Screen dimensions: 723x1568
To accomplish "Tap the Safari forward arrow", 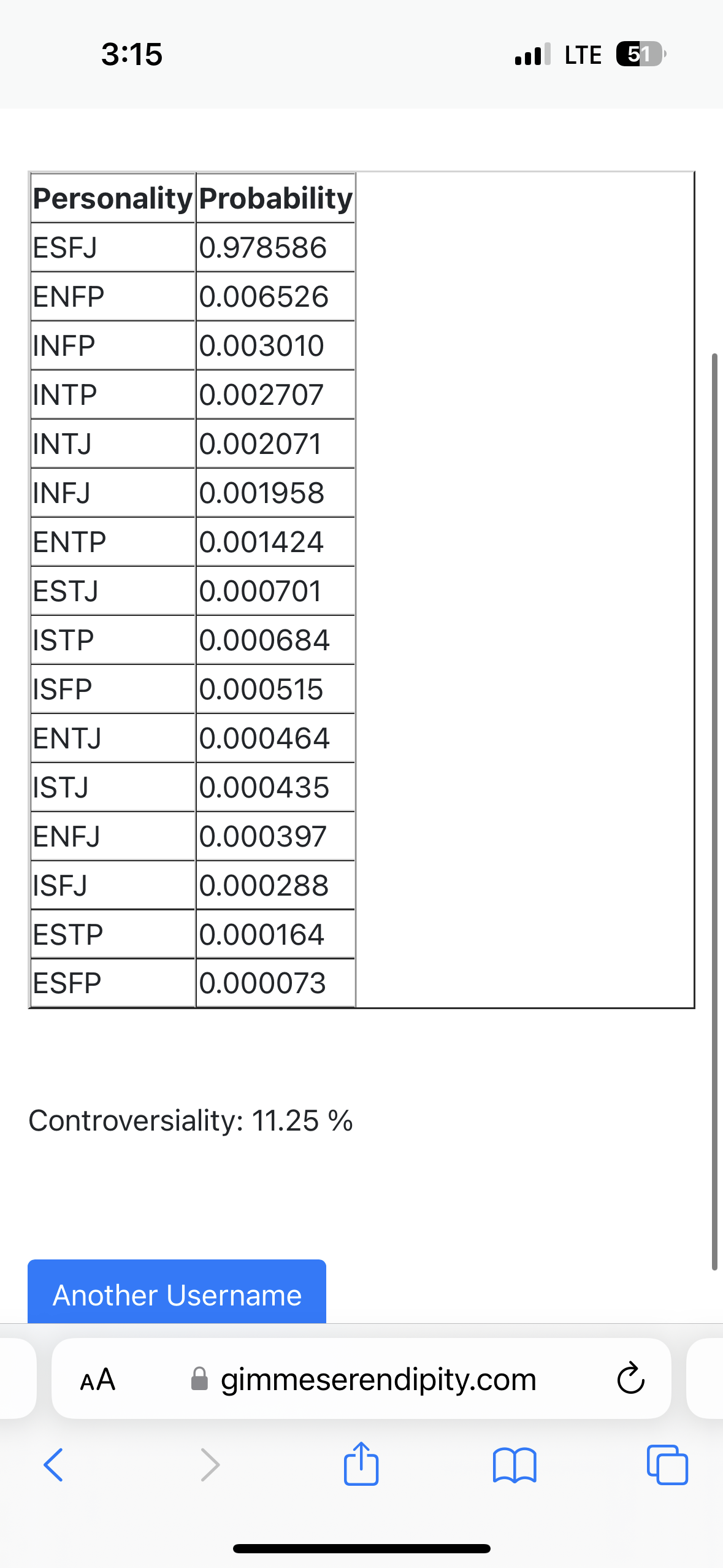I will point(210,1465).
